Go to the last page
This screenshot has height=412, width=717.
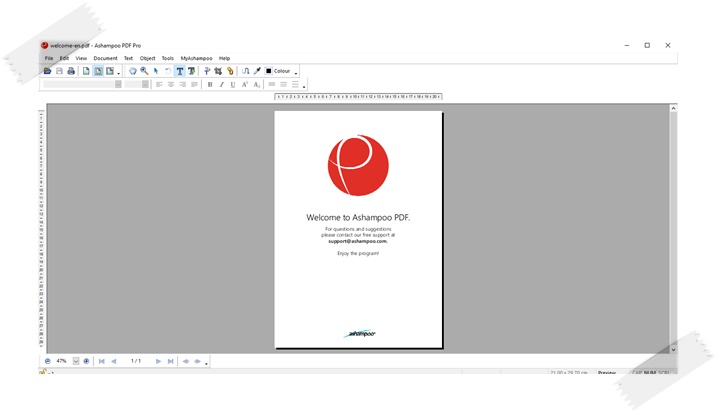(x=170, y=361)
